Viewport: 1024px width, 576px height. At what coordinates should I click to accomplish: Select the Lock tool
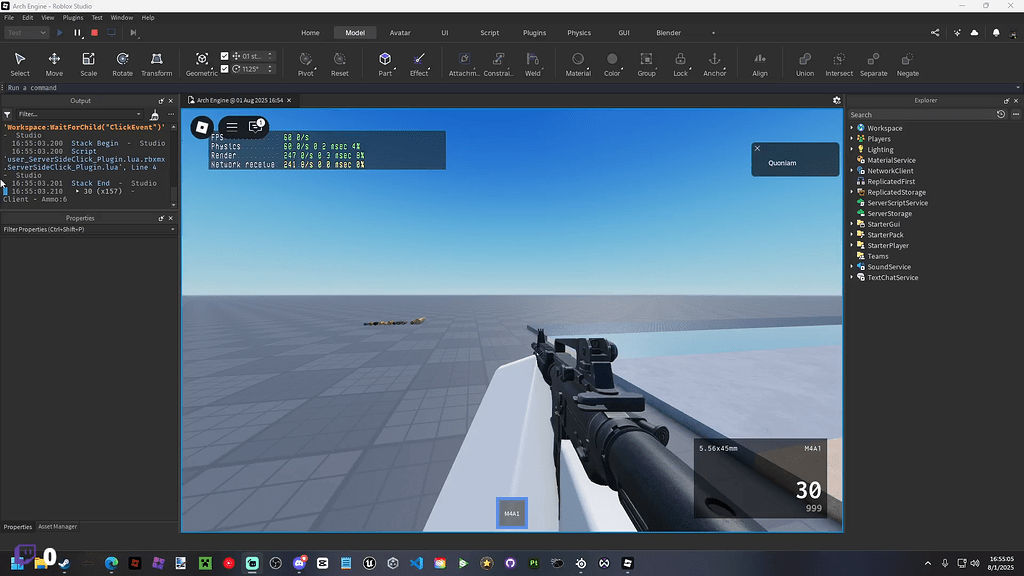tap(679, 62)
